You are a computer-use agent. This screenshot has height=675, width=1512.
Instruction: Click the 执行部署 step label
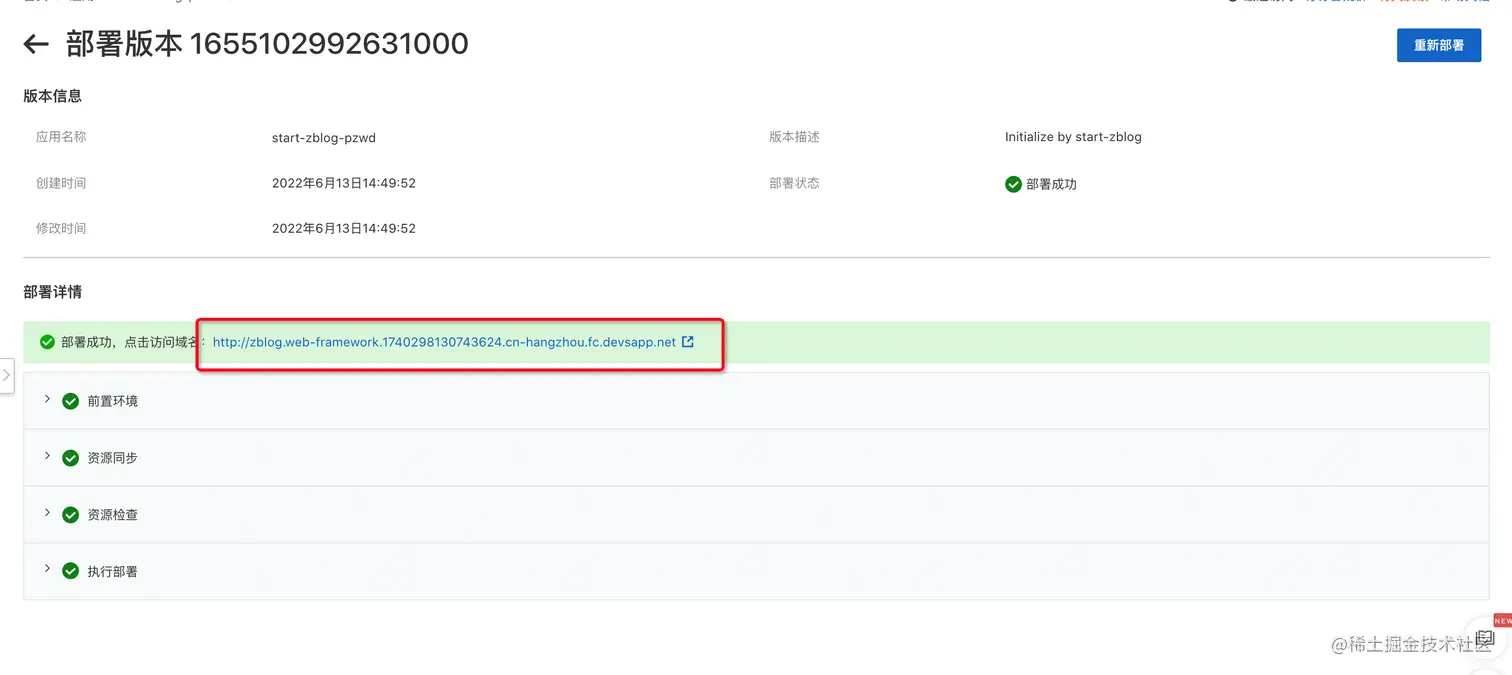click(113, 572)
